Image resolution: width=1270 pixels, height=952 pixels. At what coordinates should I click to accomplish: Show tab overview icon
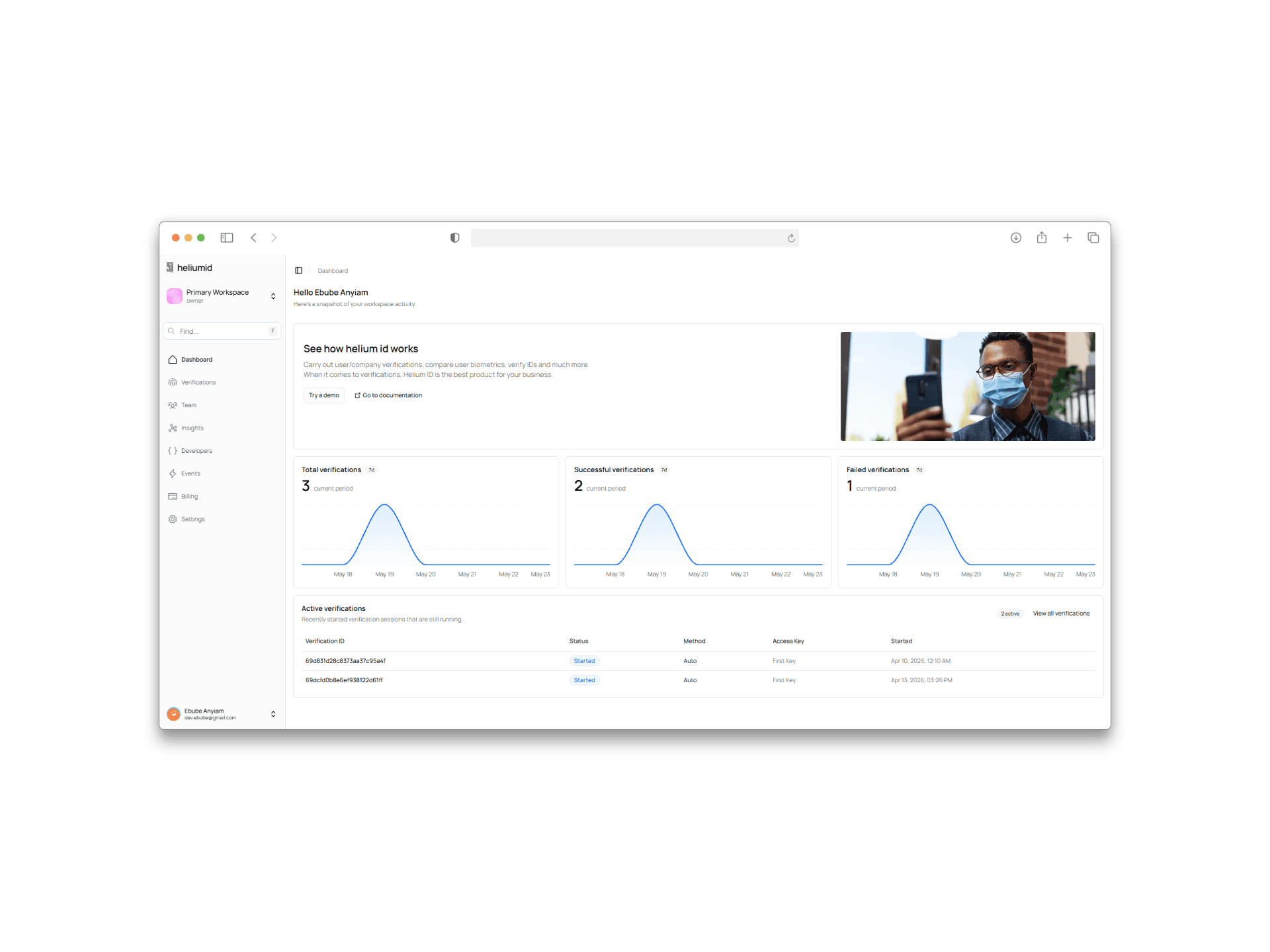1093,238
